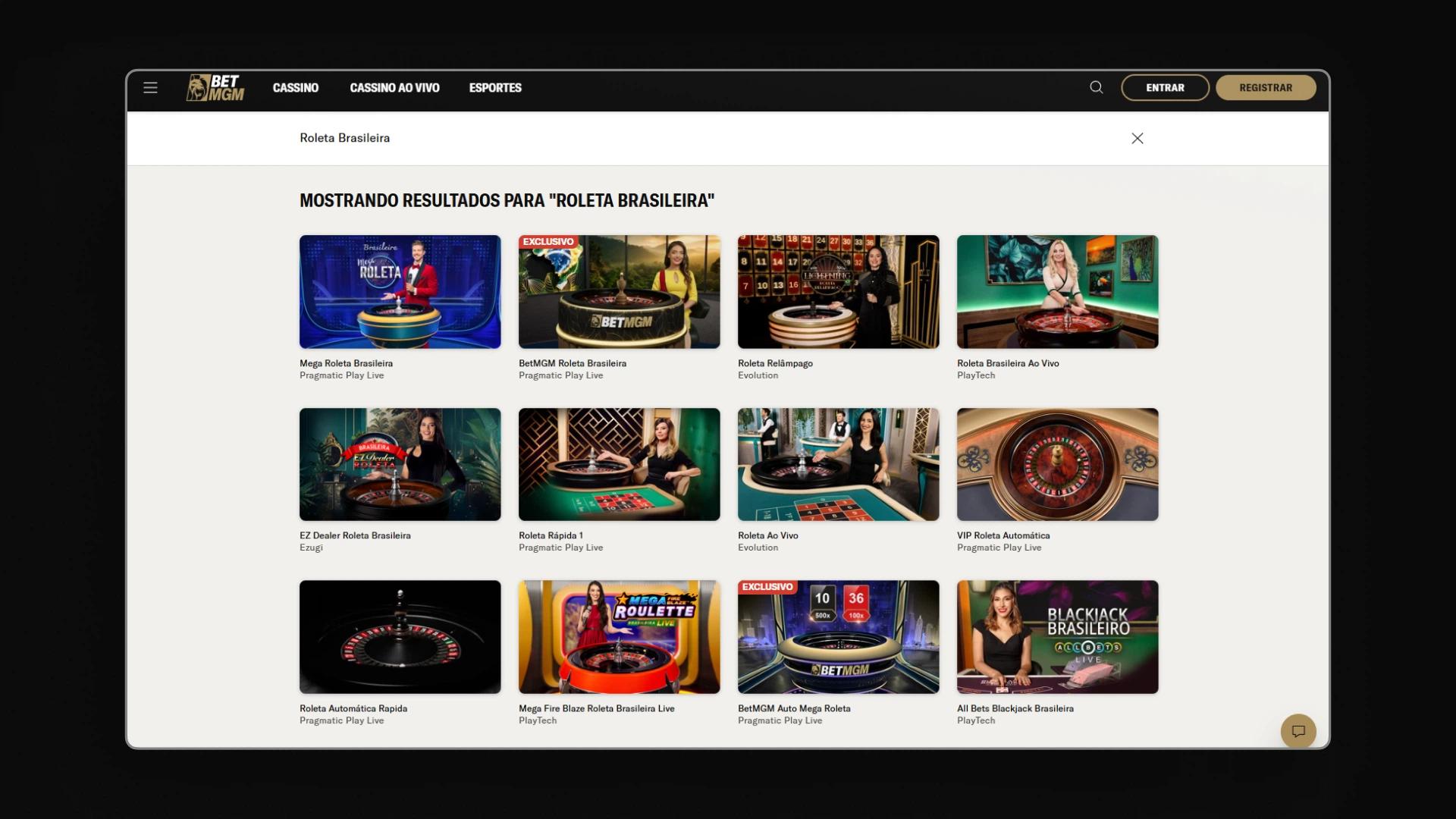Open the hamburger menu icon
1456x819 pixels.
[x=150, y=88]
